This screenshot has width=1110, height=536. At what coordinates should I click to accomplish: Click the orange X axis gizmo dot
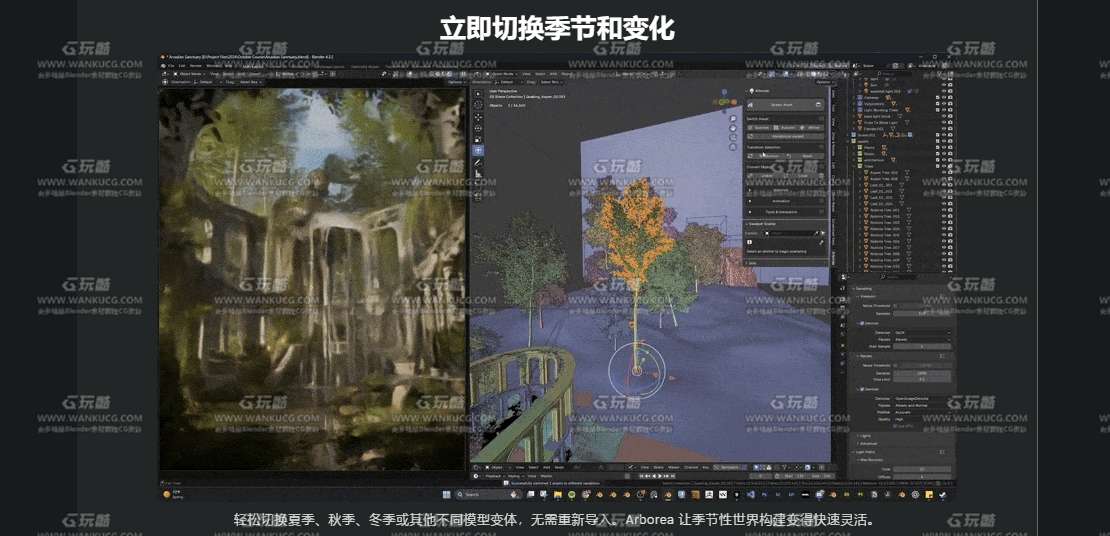733,102
